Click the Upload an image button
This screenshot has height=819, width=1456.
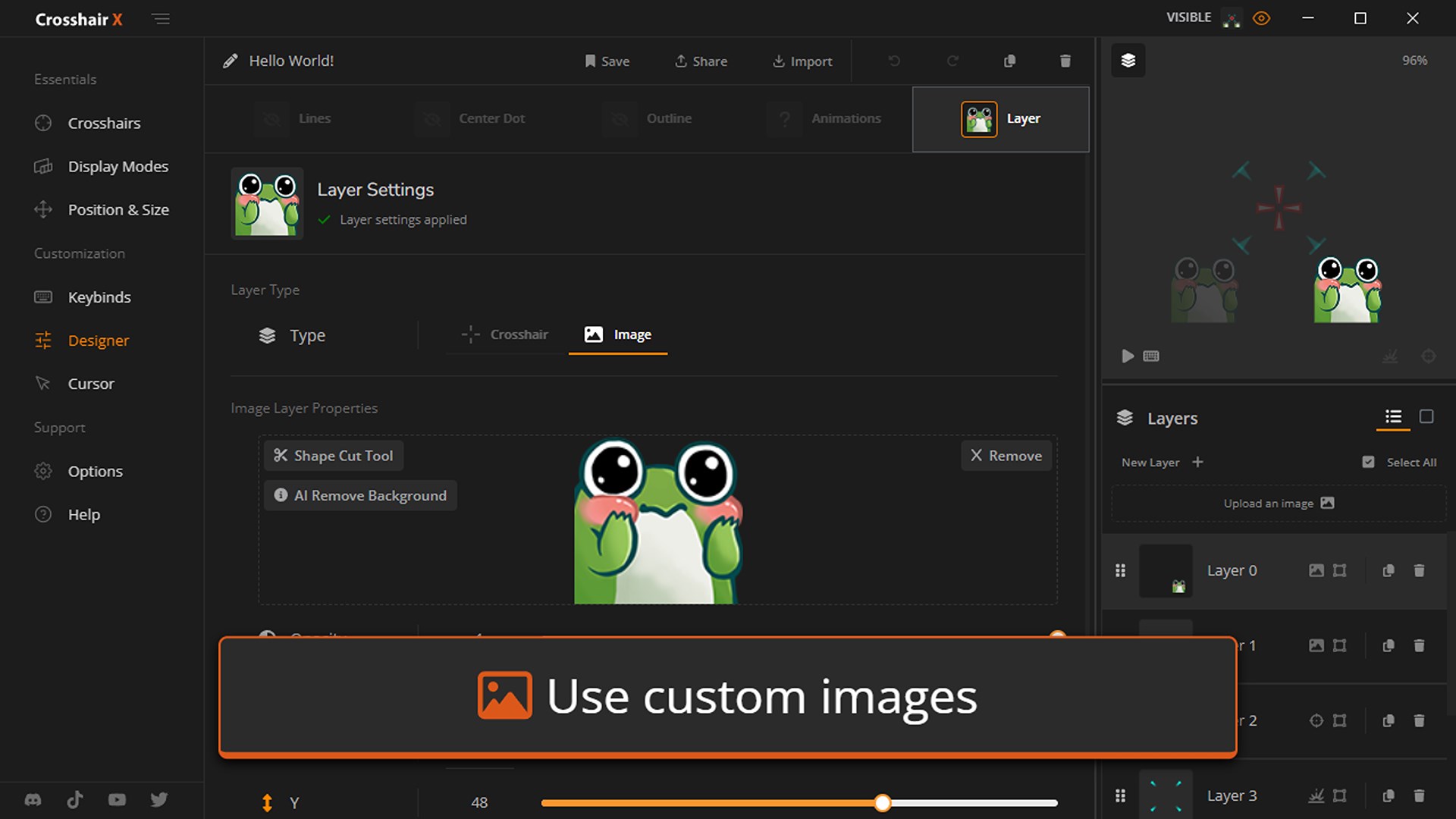click(x=1277, y=503)
